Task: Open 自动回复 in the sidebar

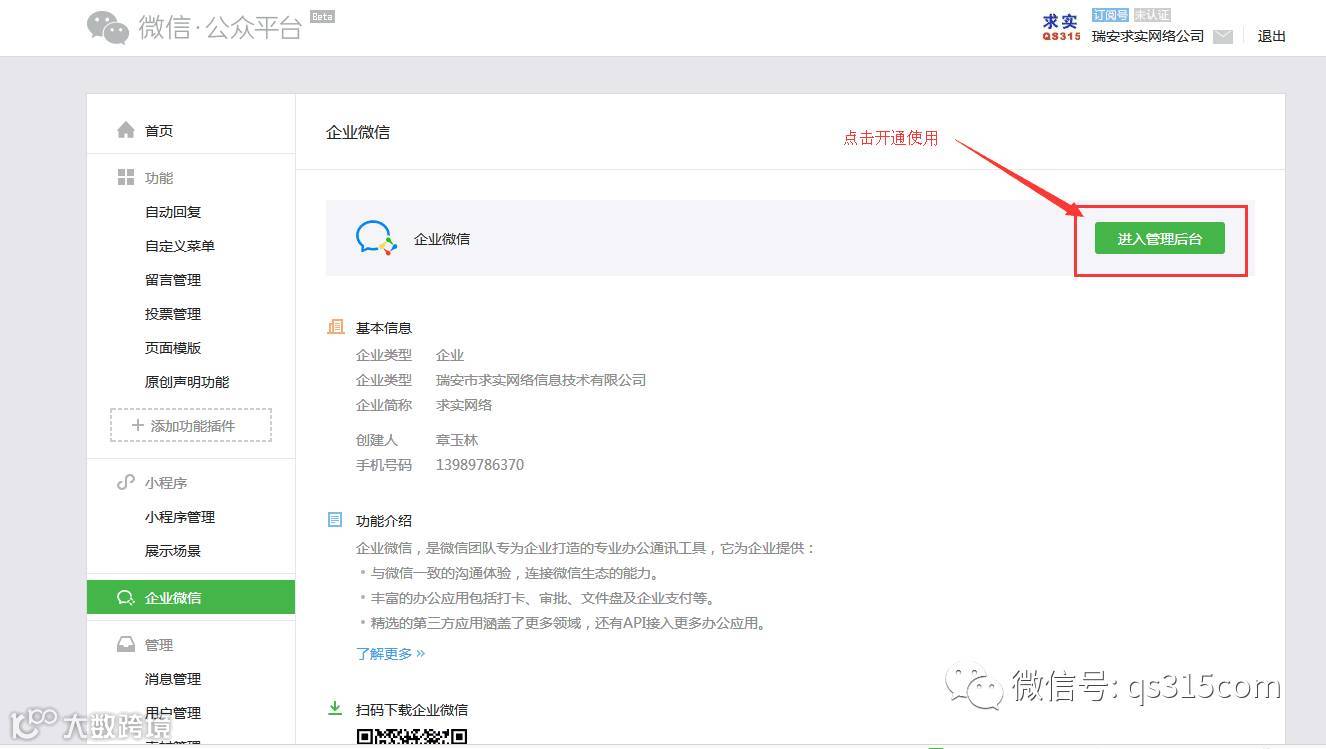Action: point(173,212)
